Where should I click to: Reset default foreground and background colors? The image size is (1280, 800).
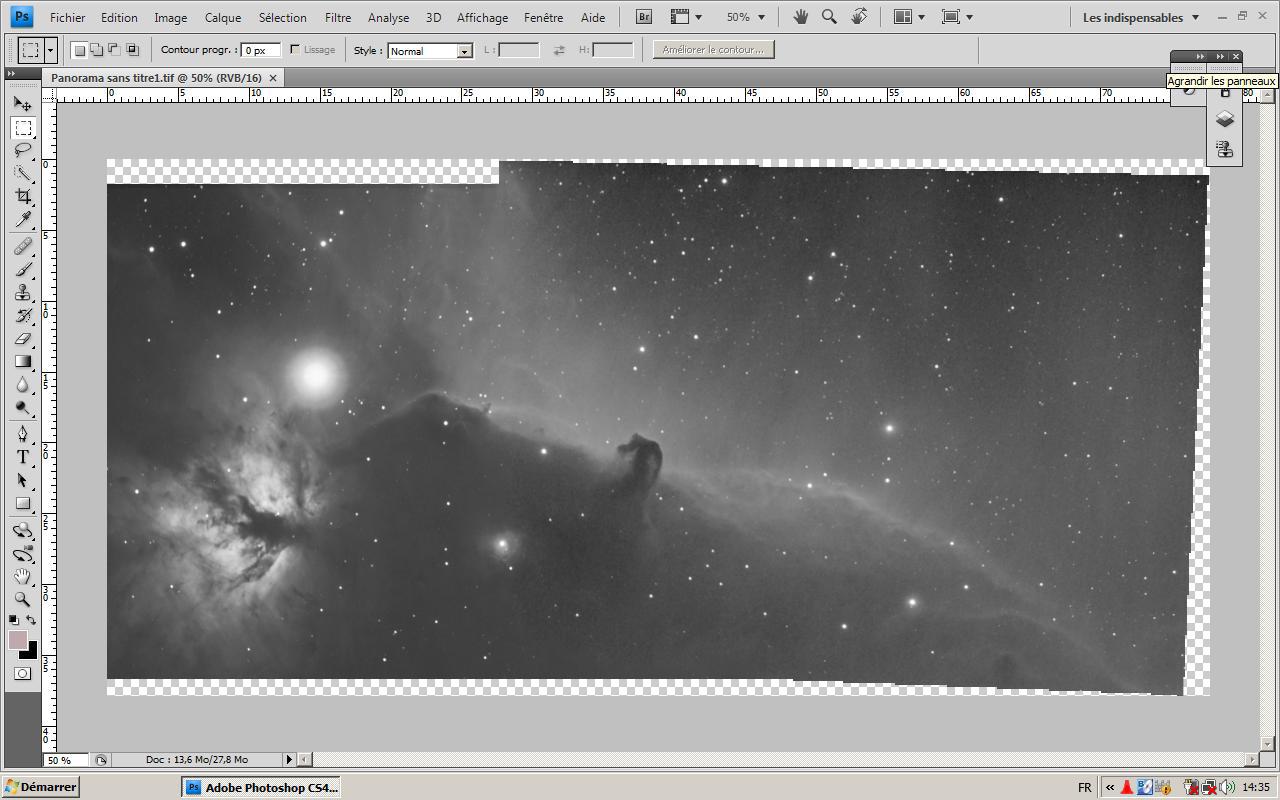[14, 621]
